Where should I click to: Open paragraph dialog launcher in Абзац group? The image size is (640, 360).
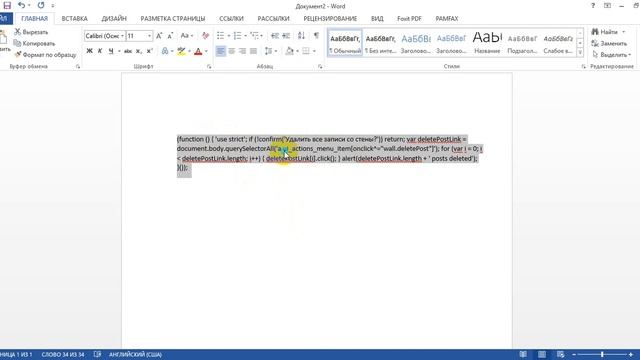click(320, 67)
